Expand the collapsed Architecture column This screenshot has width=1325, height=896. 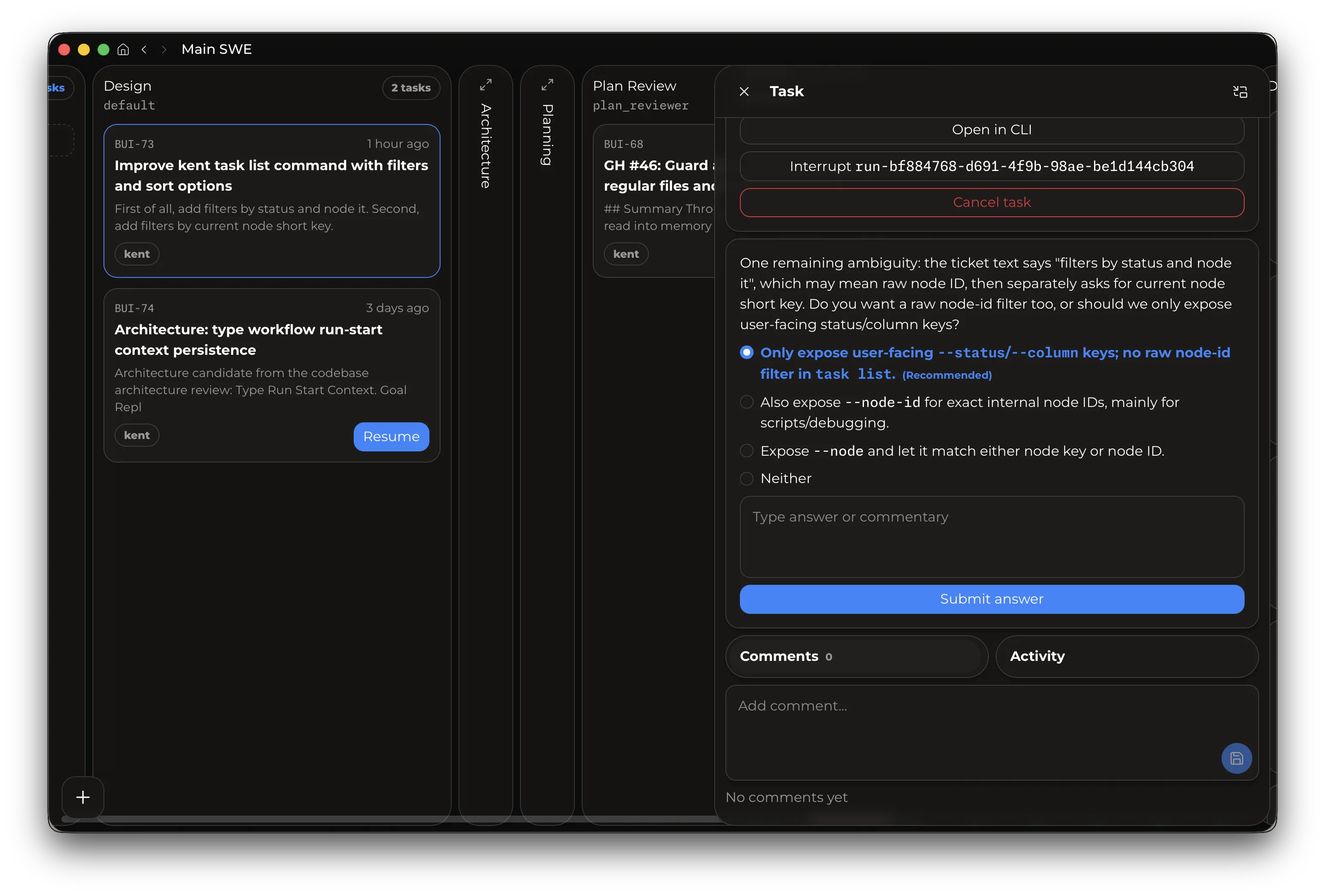(486, 85)
